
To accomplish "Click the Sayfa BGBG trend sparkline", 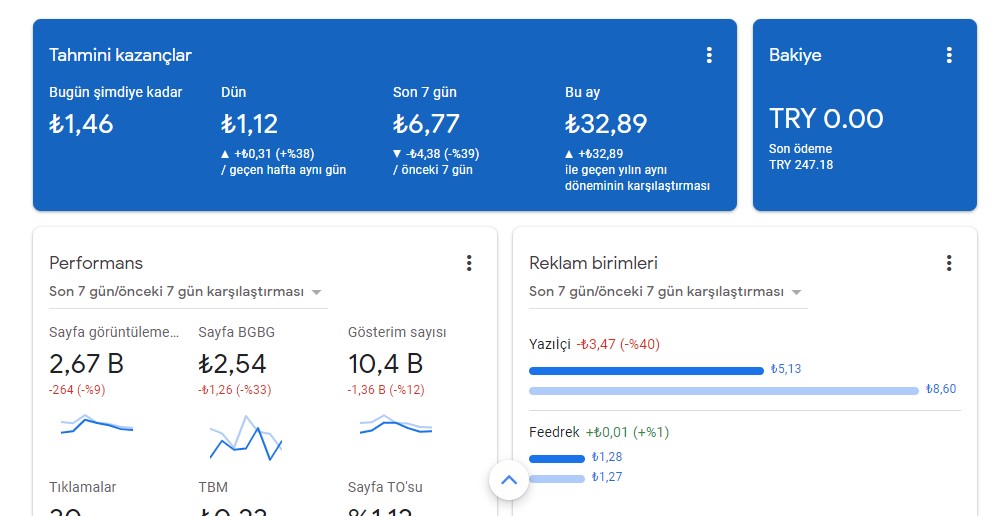I will click(x=245, y=438).
